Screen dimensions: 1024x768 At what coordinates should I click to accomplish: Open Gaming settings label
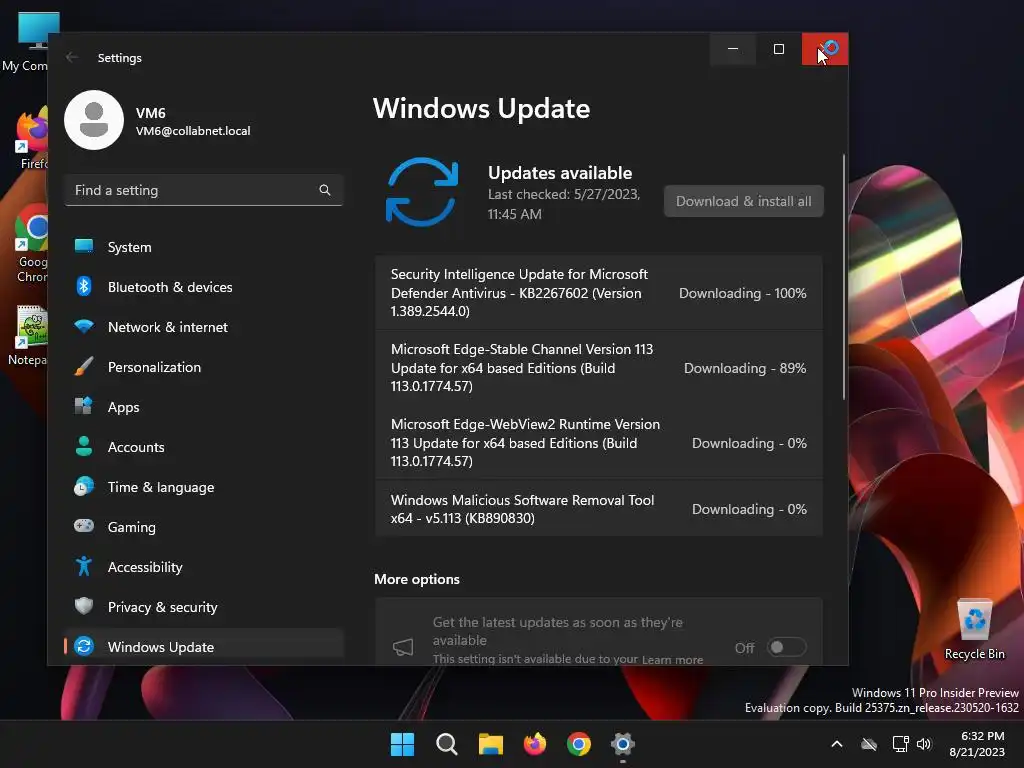(x=131, y=527)
